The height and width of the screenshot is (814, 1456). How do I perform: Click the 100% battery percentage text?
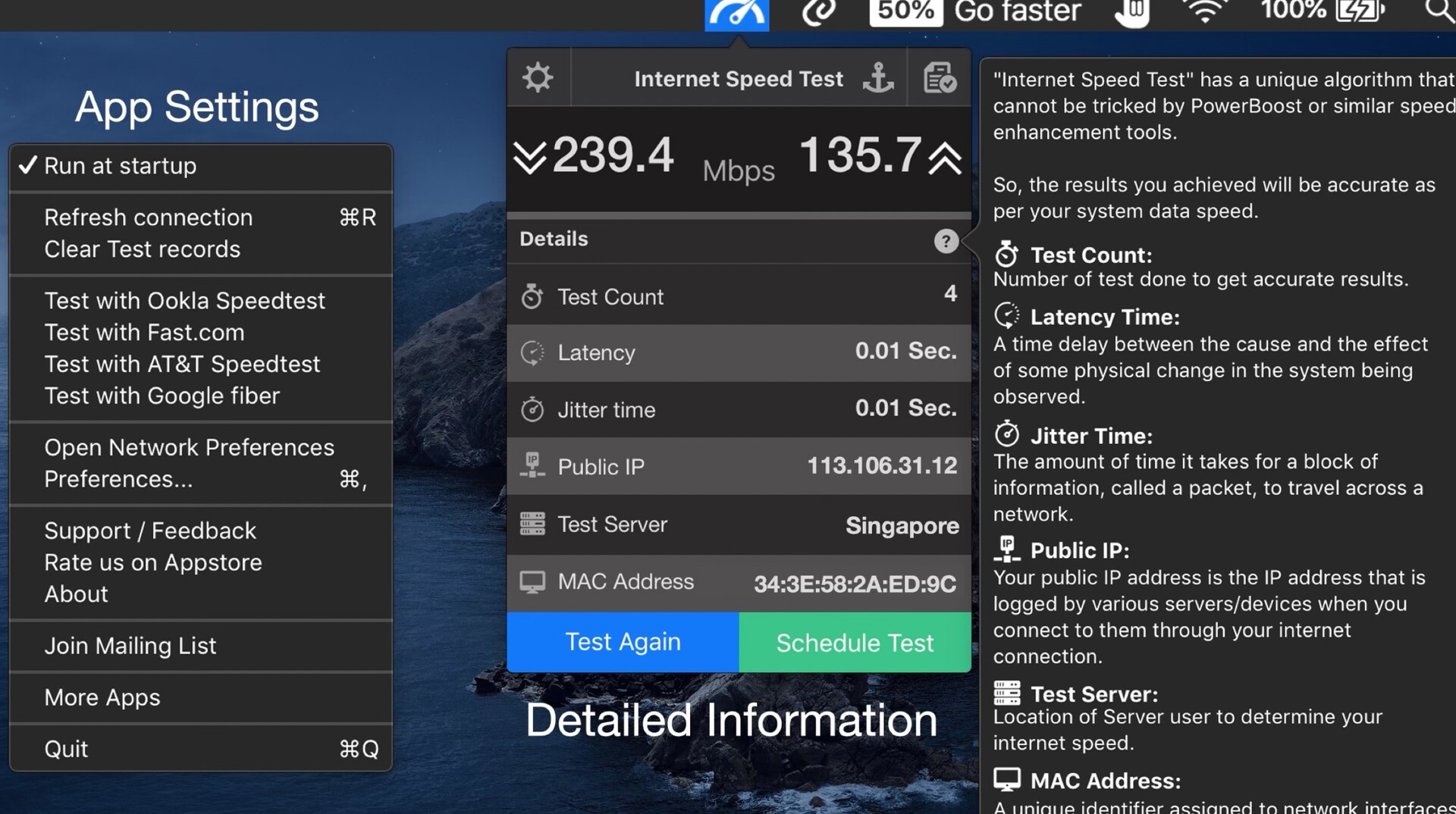pyautogui.click(x=1294, y=10)
